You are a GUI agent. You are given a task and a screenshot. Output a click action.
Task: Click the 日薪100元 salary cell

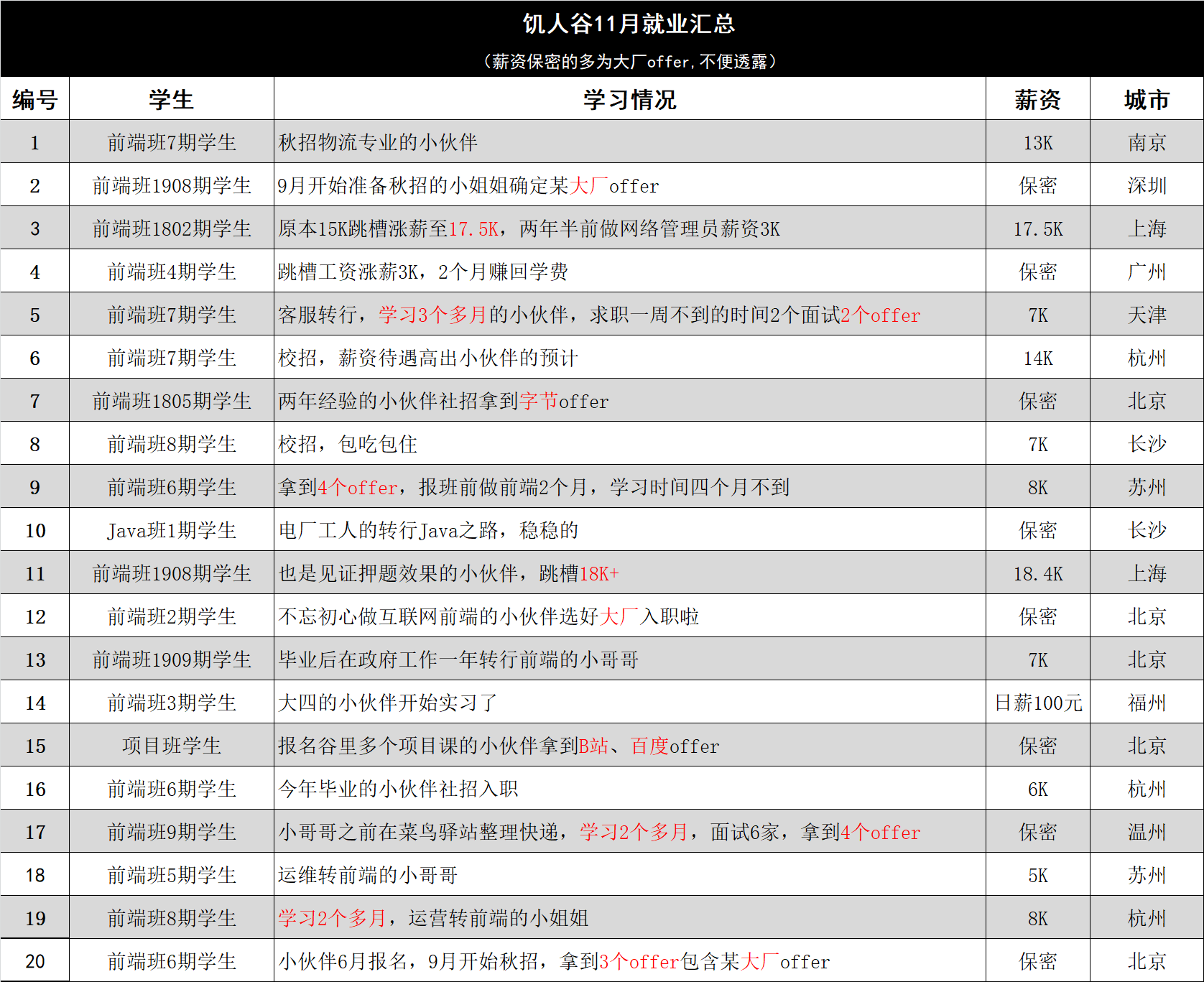click(1038, 703)
